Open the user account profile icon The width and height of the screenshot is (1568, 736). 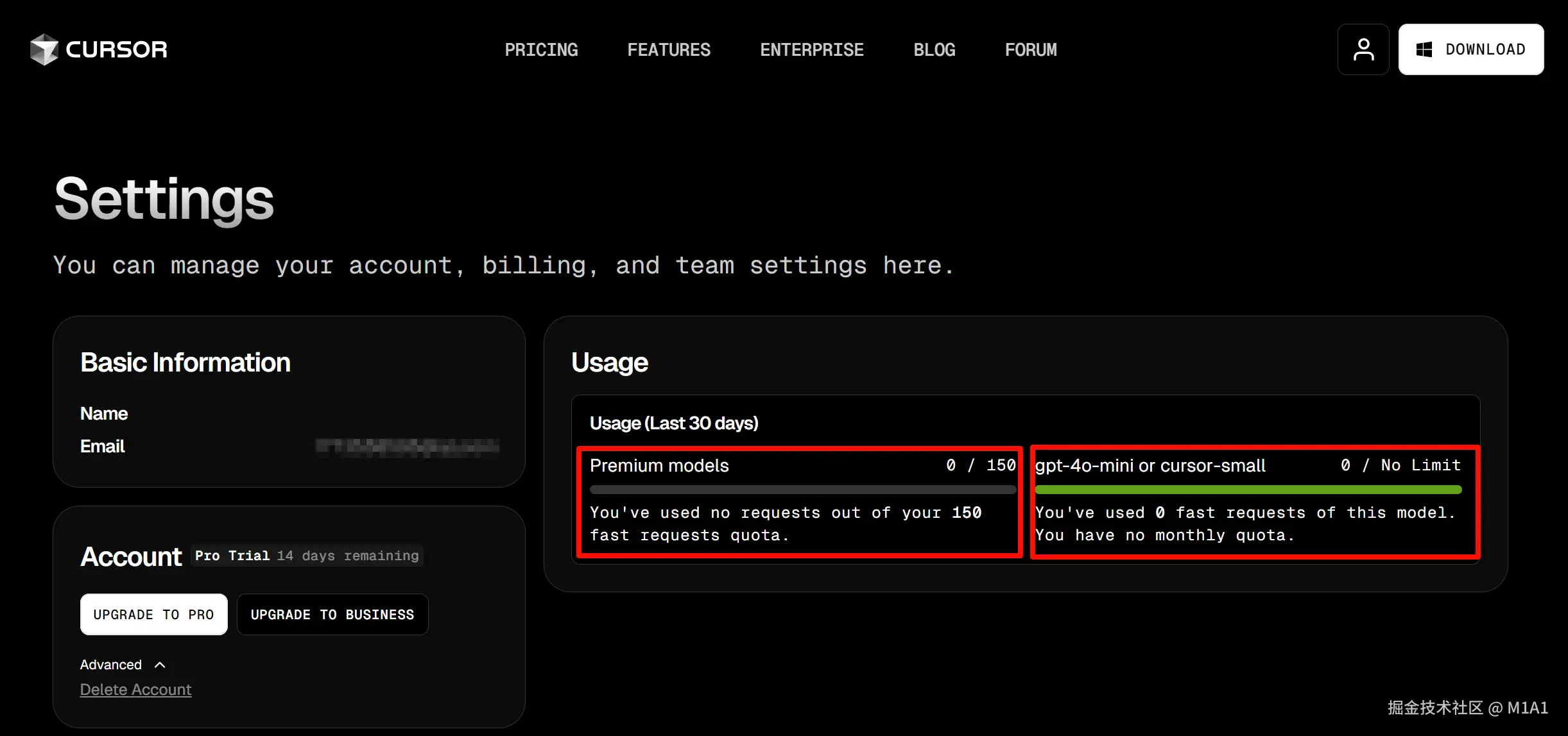(x=1363, y=49)
